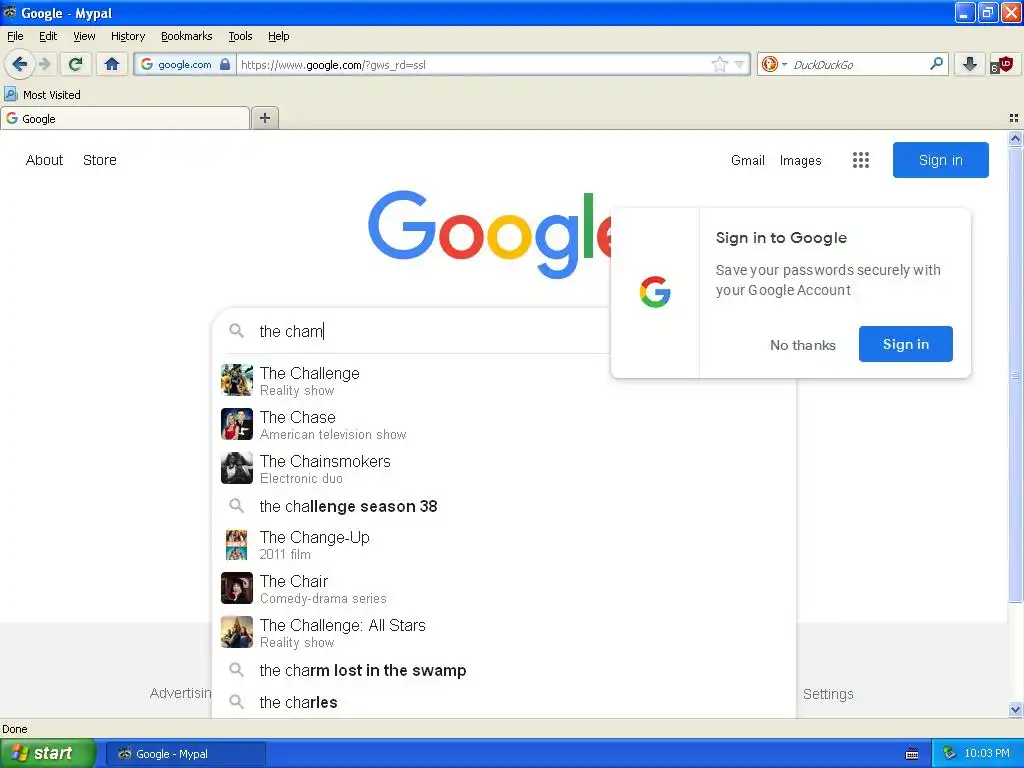Open the Tools menu
This screenshot has width=1024, height=768.
240,36
